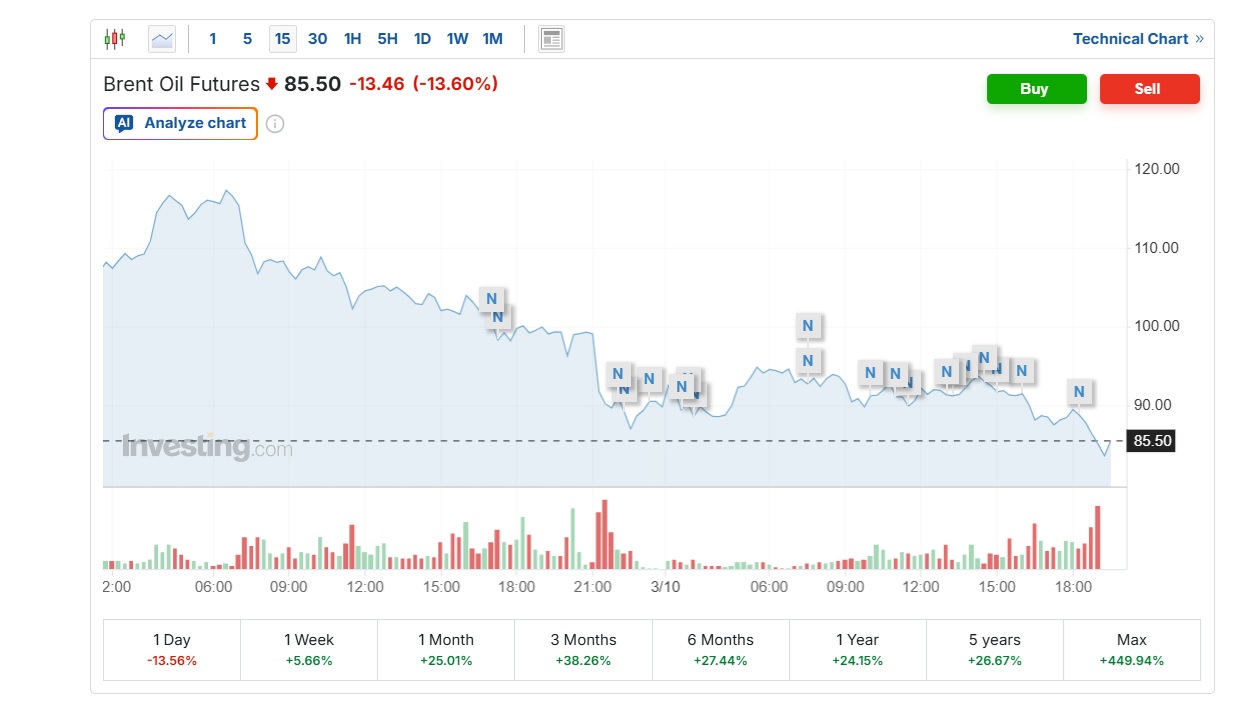Select the 1 minute interval
This screenshot has width=1250, height=723.
click(x=213, y=39)
